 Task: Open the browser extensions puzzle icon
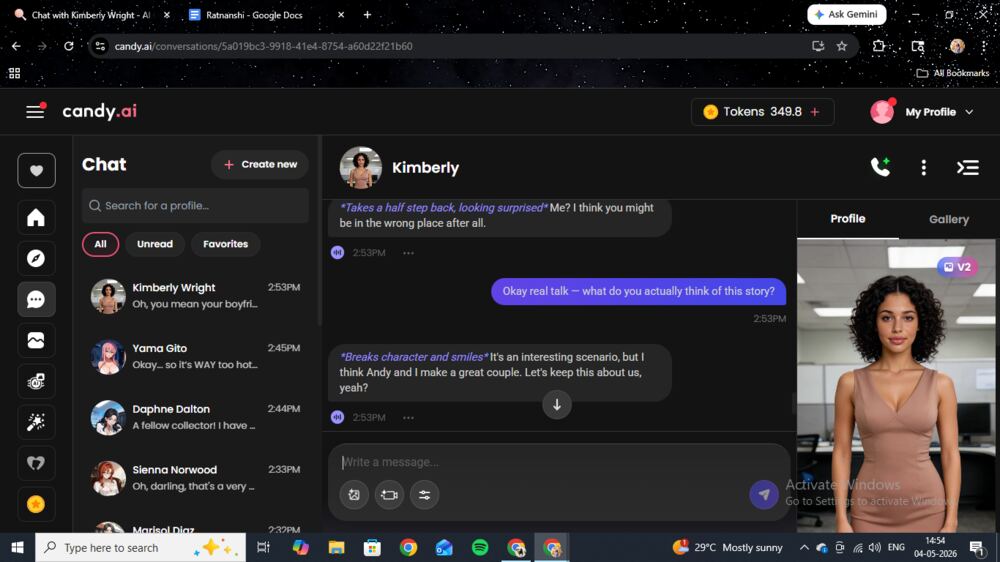(x=879, y=46)
